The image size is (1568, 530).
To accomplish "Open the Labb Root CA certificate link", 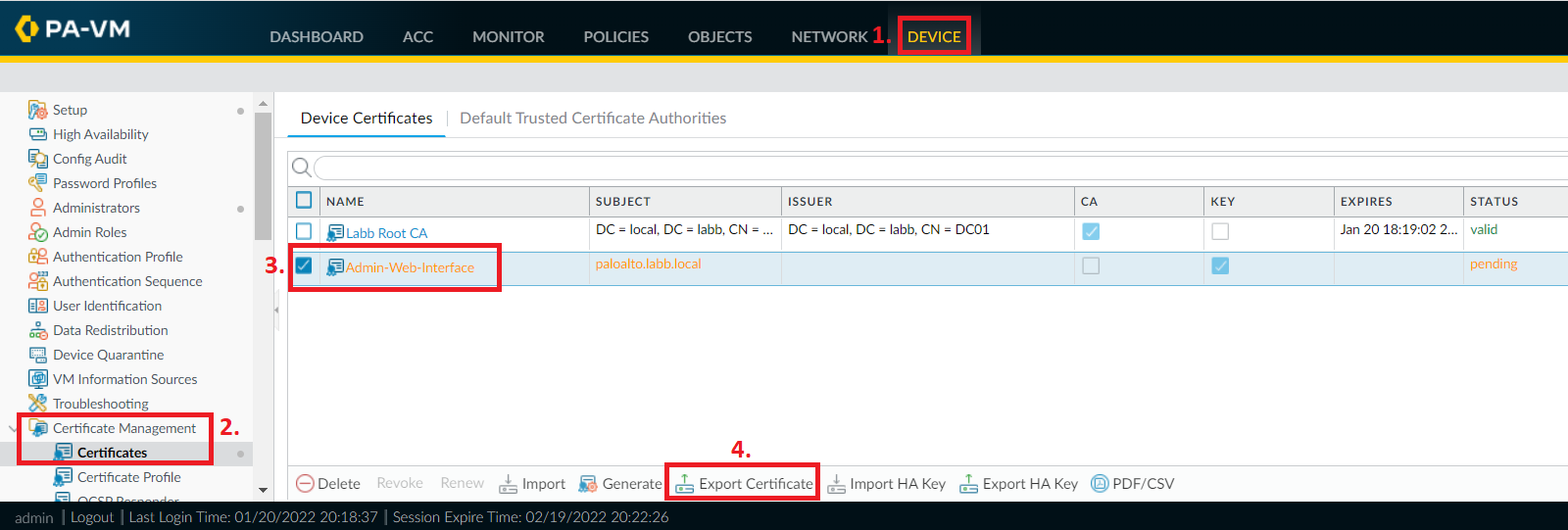I will click(386, 233).
